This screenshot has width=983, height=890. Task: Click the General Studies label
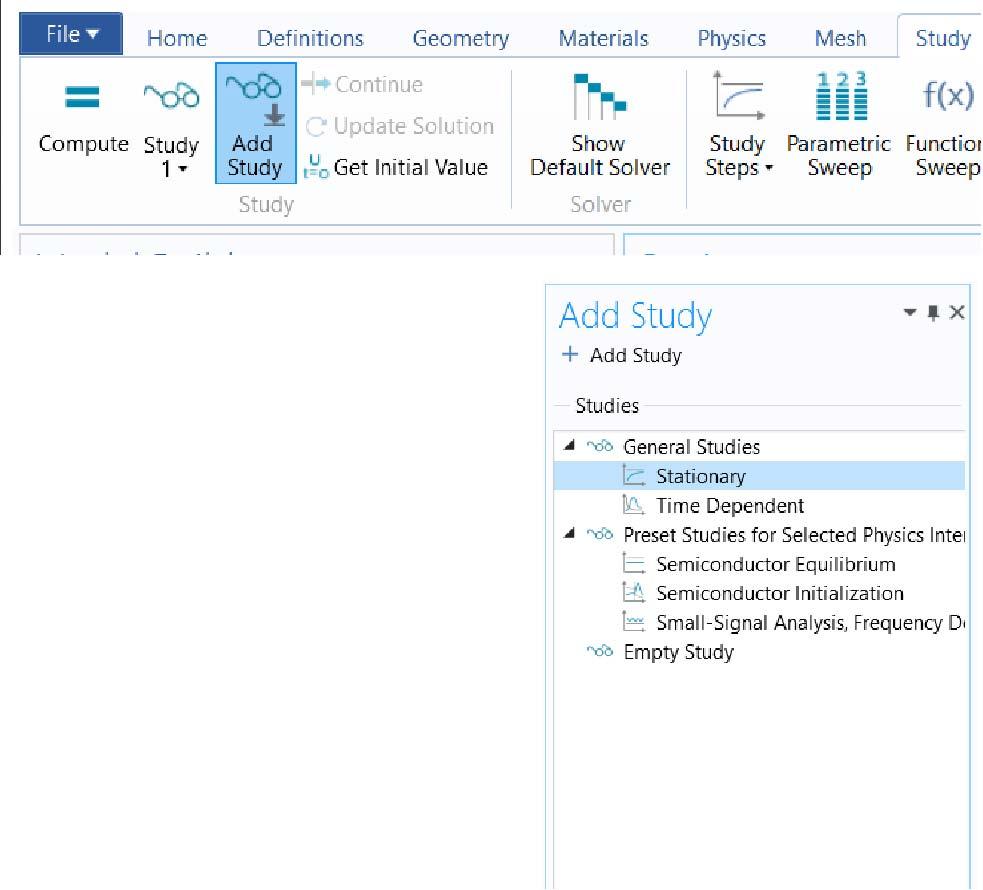[x=691, y=447]
